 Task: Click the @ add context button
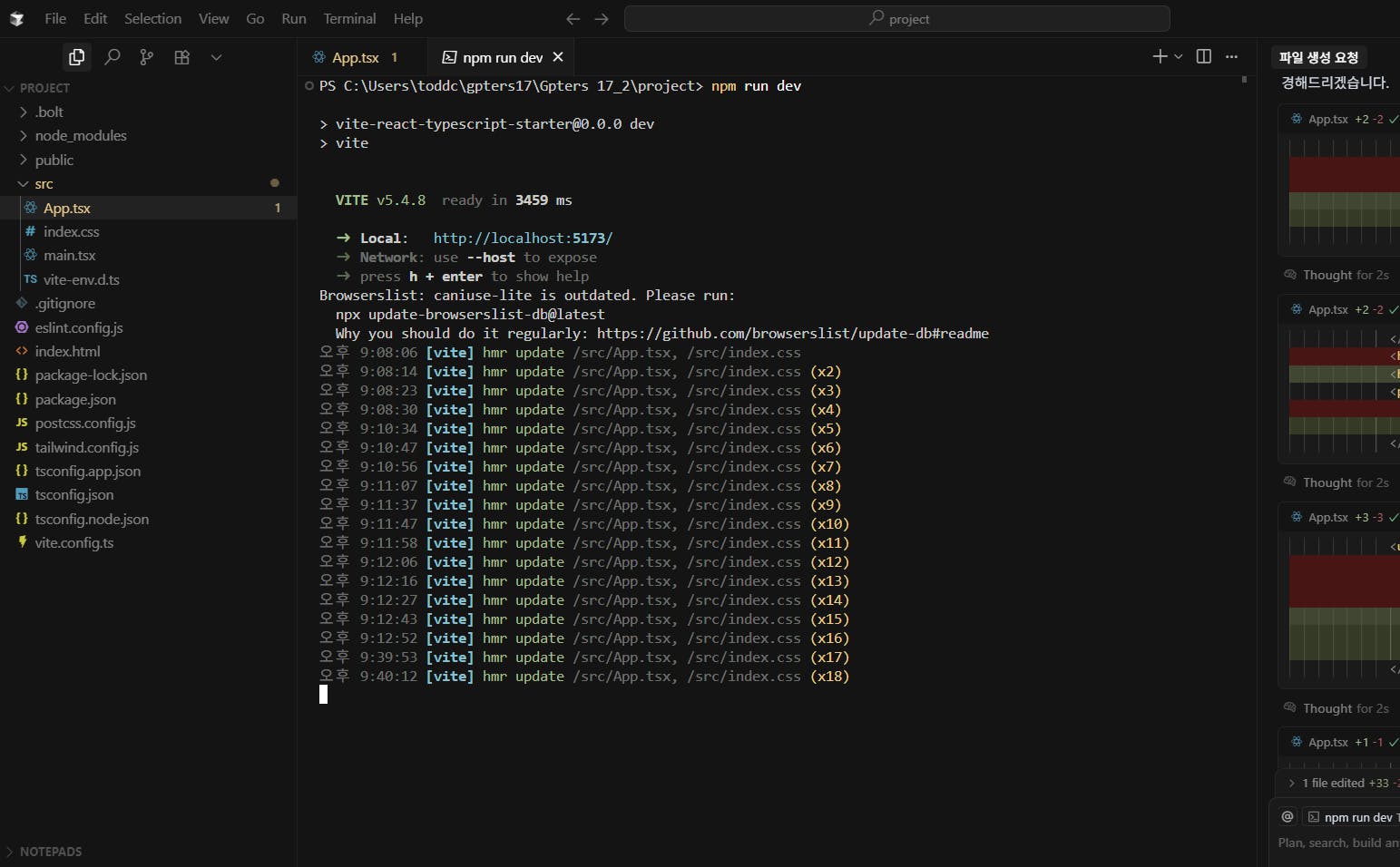(1287, 817)
